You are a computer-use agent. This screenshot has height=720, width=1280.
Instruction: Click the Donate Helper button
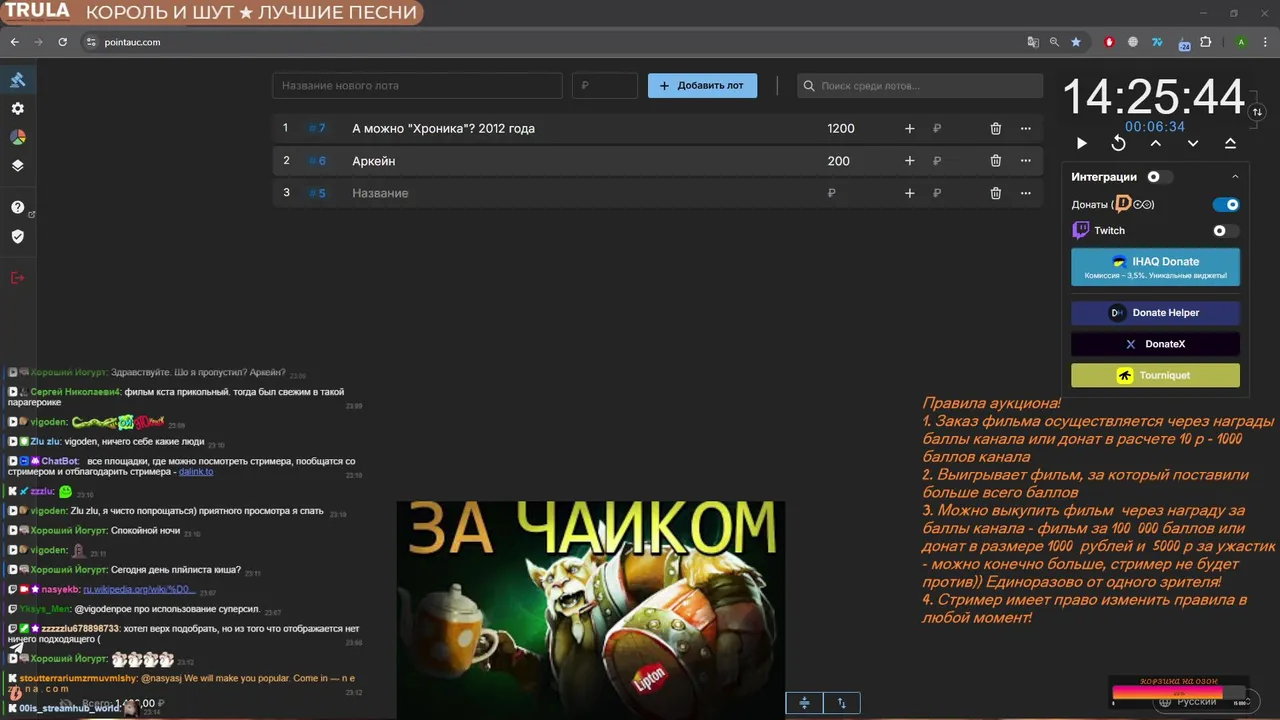1155,313
